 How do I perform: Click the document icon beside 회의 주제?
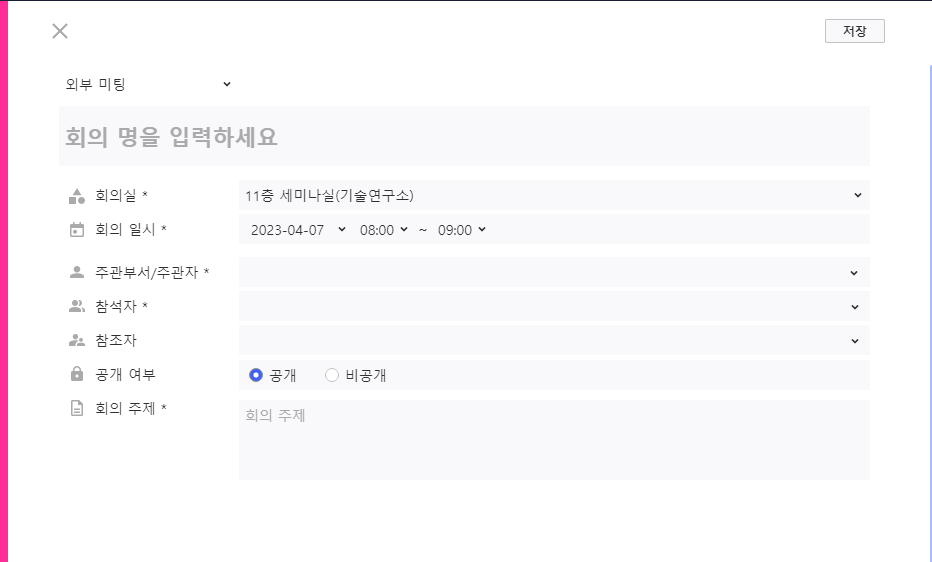pos(77,408)
